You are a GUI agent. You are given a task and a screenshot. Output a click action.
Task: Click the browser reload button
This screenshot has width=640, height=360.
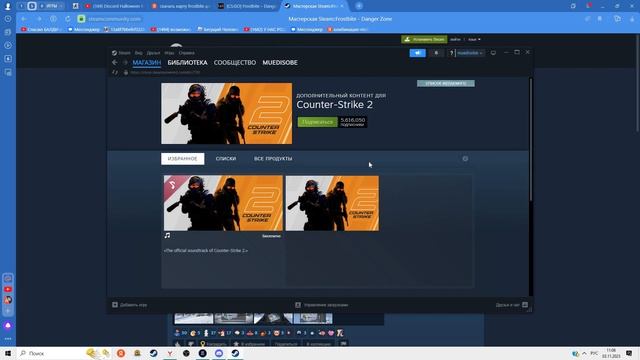coord(68,19)
